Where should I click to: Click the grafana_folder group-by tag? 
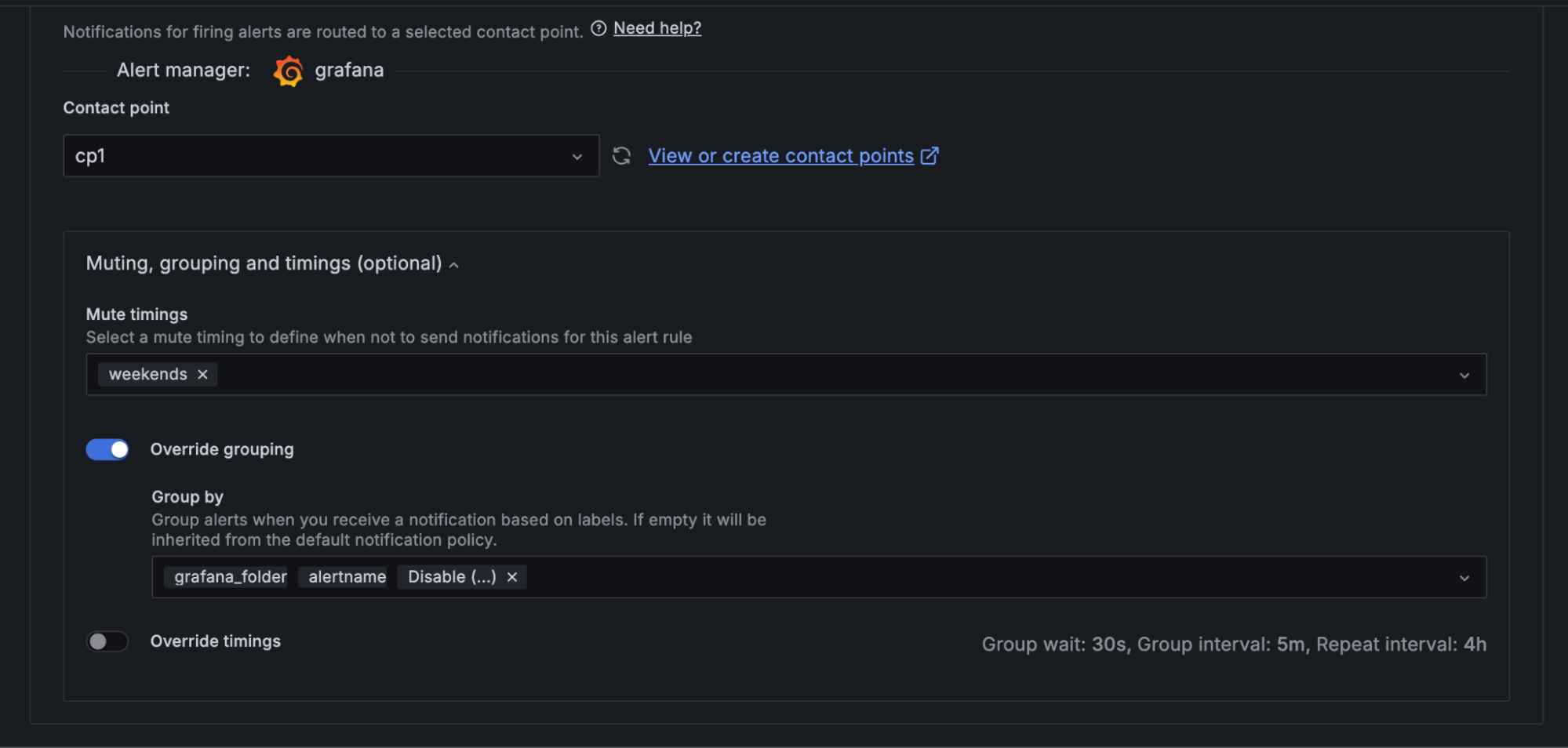pos(230,577)
